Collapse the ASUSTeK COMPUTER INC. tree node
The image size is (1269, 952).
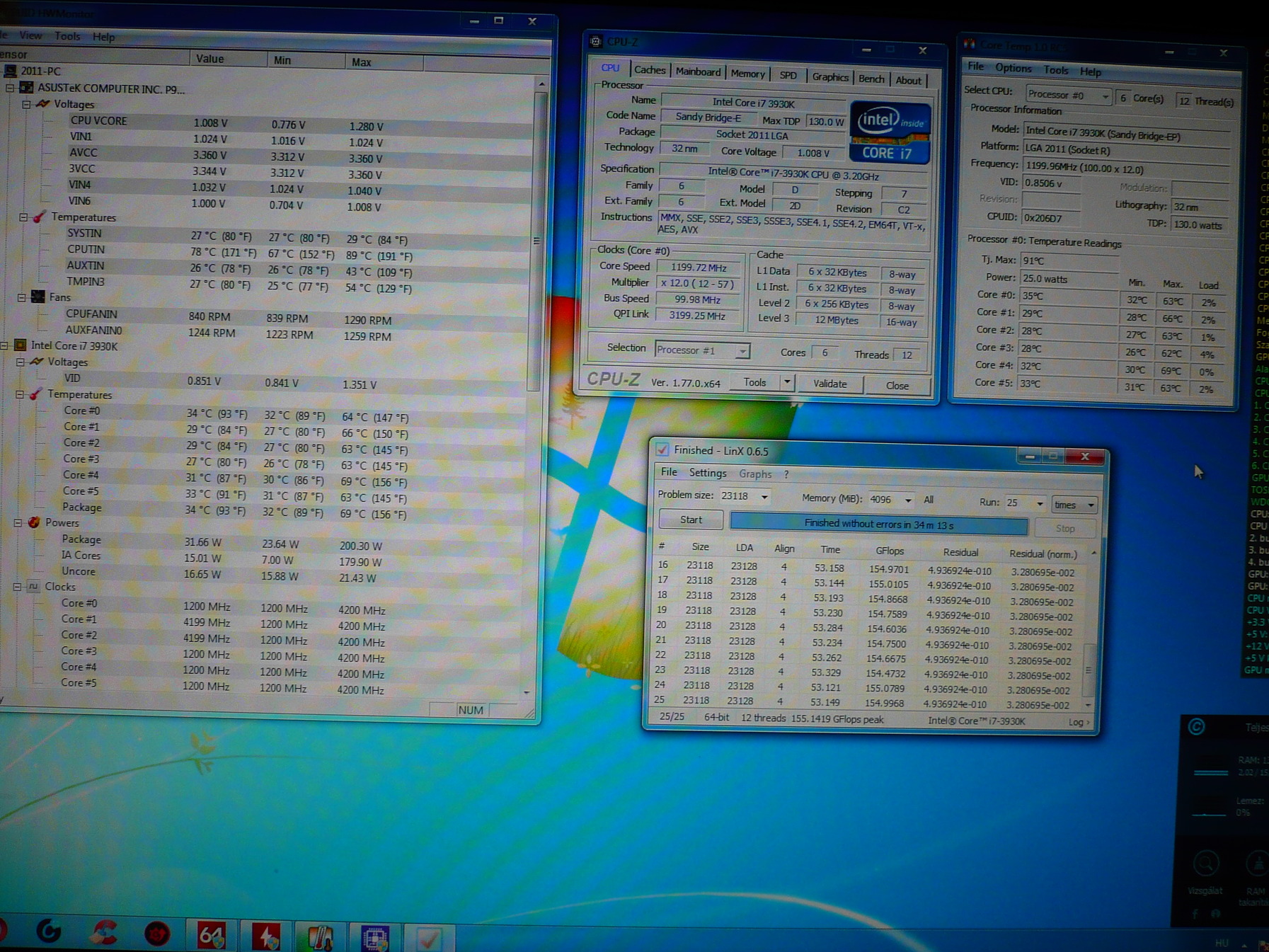[10, 88]
